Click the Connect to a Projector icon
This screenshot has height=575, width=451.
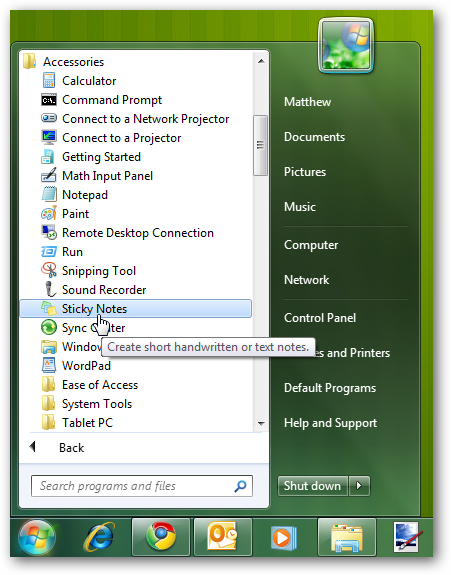[x=49, y=137]
